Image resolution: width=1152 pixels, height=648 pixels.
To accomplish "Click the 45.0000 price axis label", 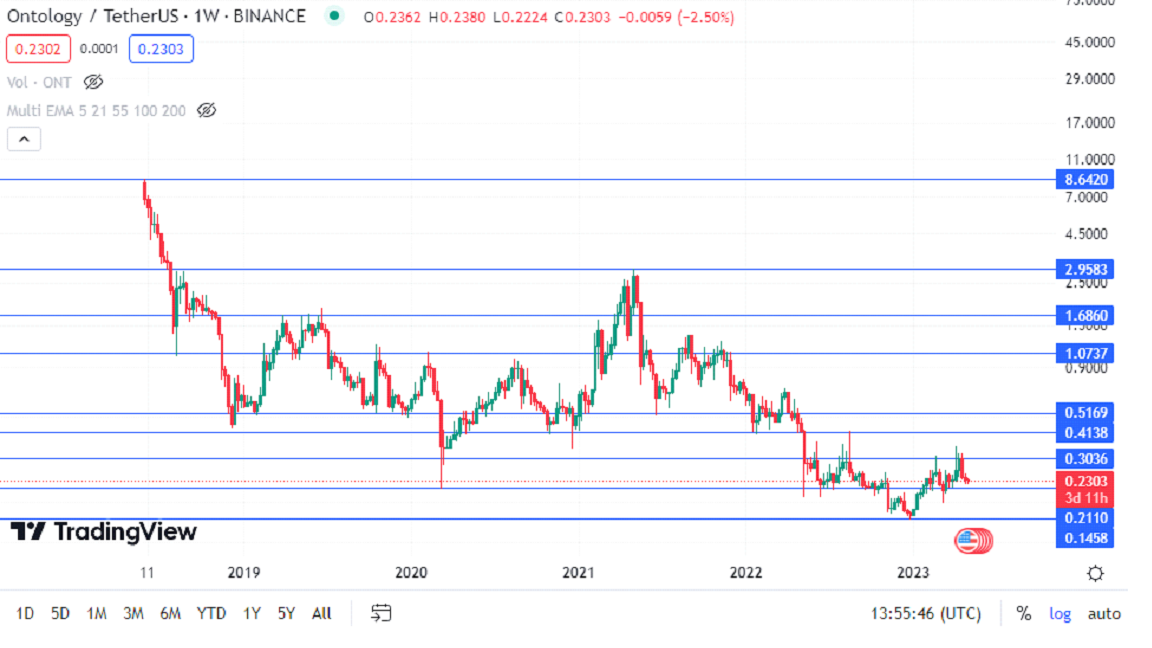I will point(1090,43).
